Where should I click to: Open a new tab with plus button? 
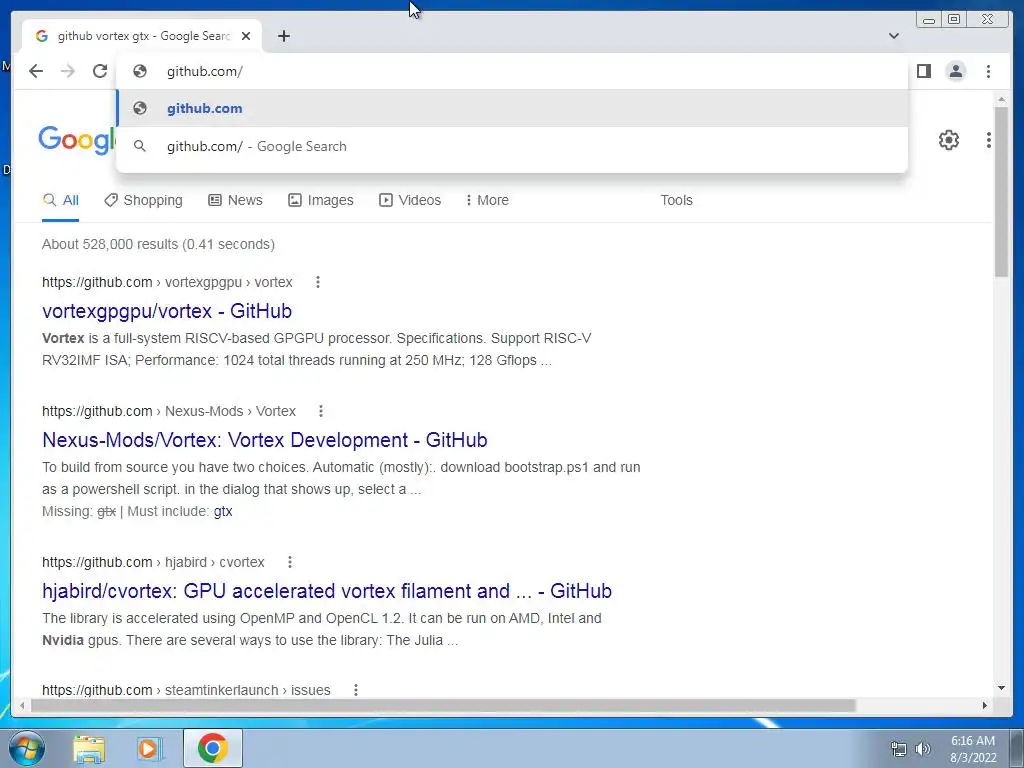283,36
